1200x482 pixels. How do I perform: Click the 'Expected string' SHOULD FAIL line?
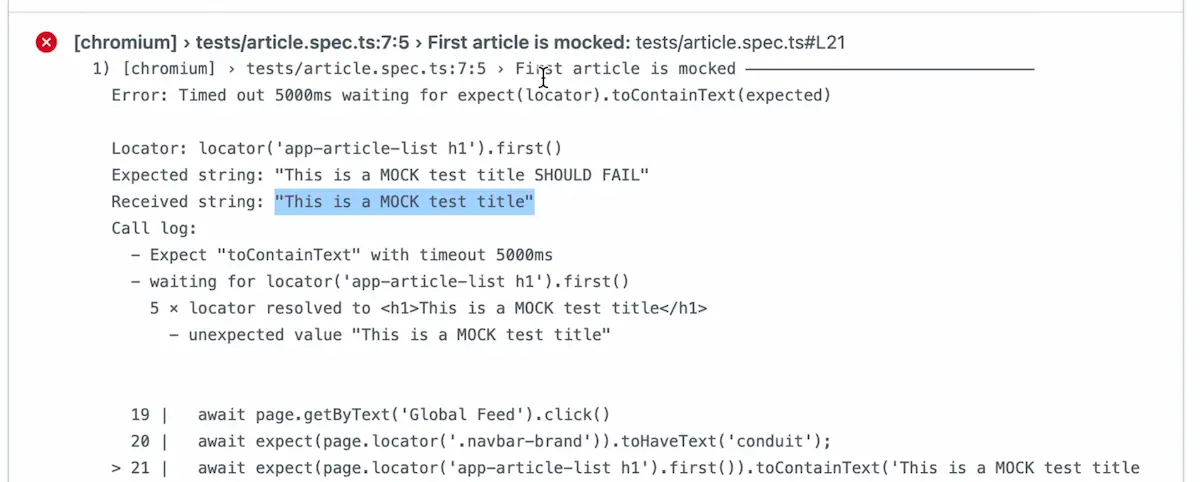[380, 175]
